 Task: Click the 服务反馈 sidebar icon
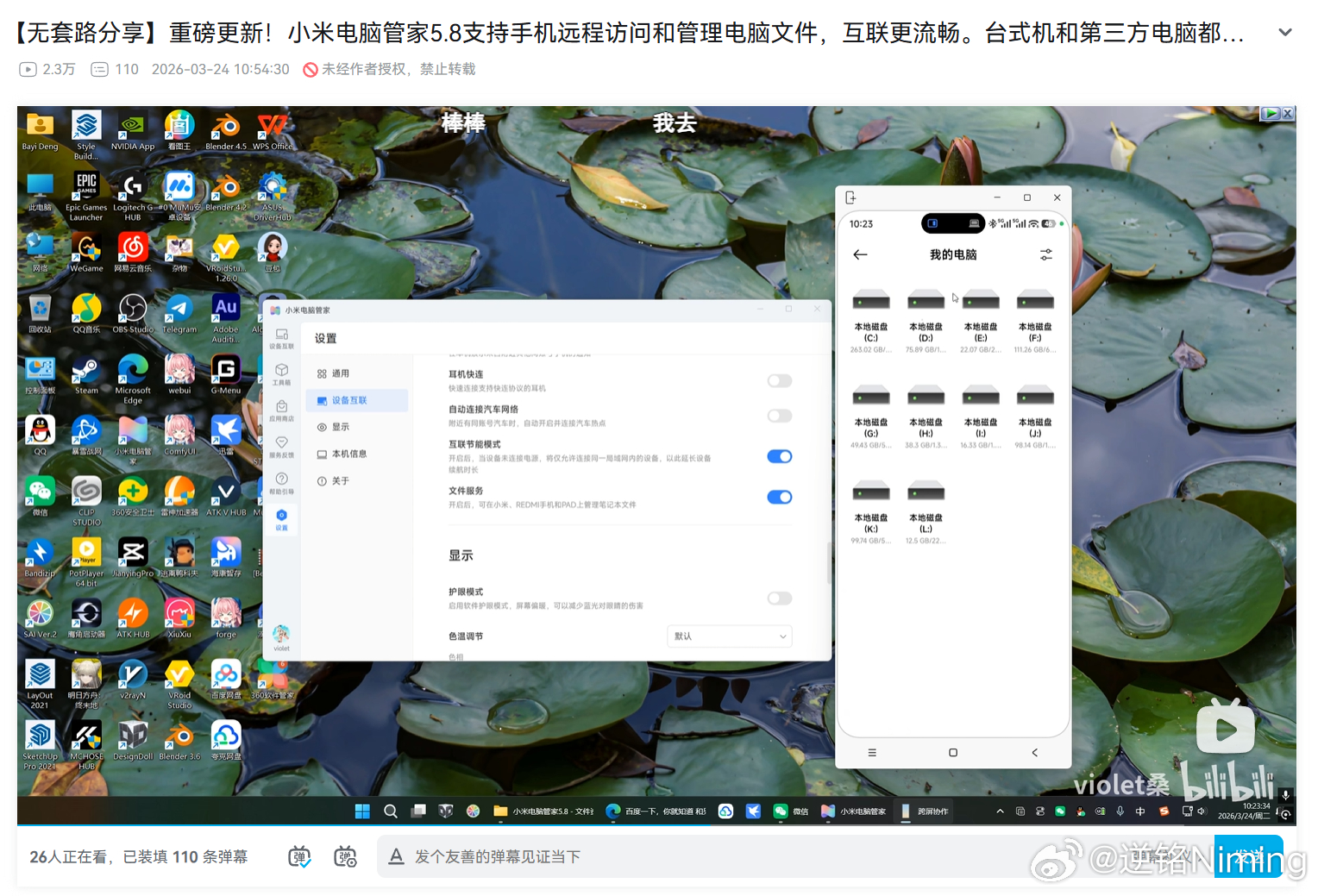pos(281,446)
